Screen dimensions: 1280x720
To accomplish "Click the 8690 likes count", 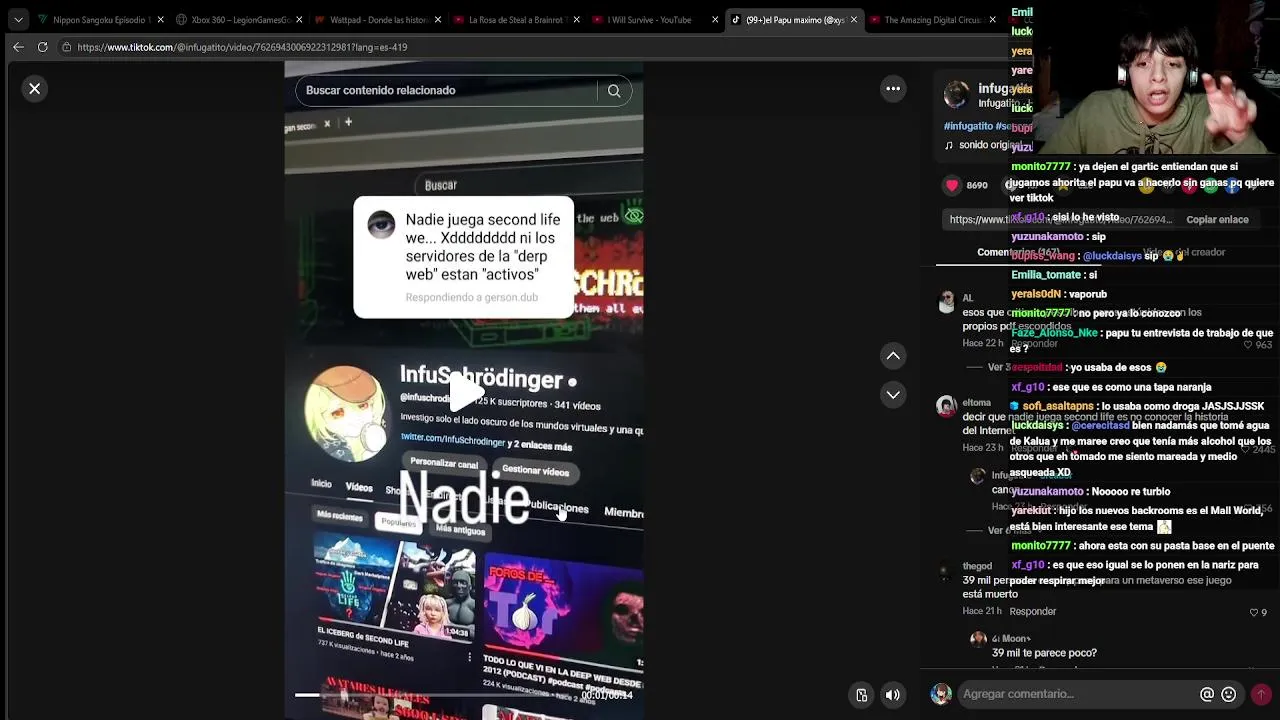I will point(977,186).
